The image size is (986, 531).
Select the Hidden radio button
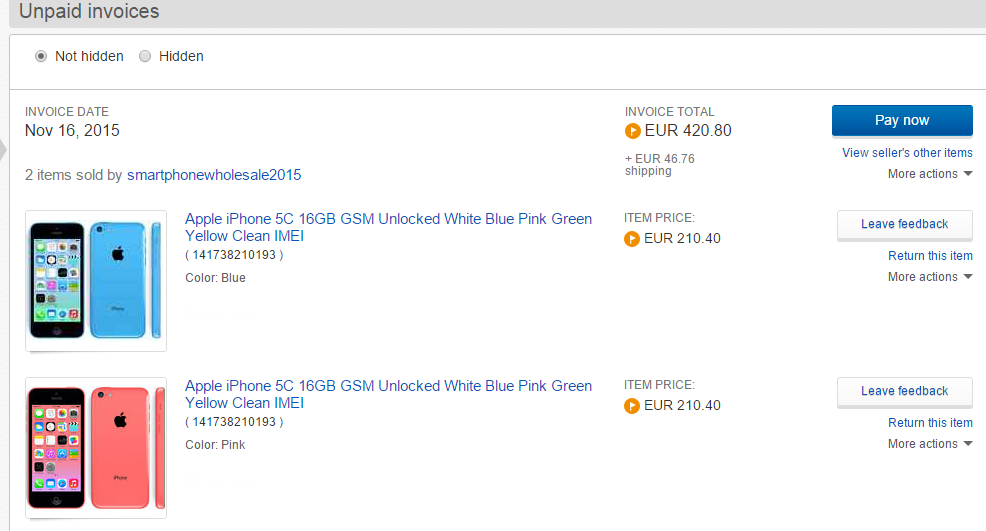click(145, 57)
